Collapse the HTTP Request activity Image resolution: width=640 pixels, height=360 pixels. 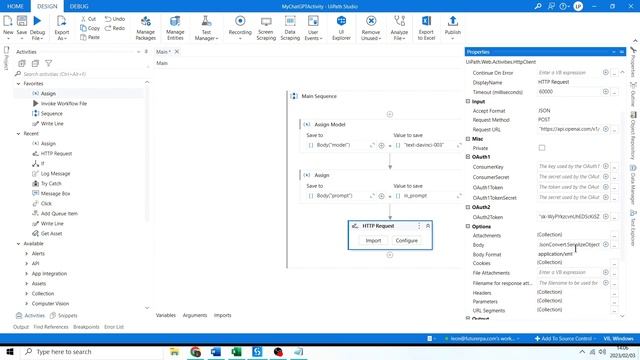click(x=428, y=226)
